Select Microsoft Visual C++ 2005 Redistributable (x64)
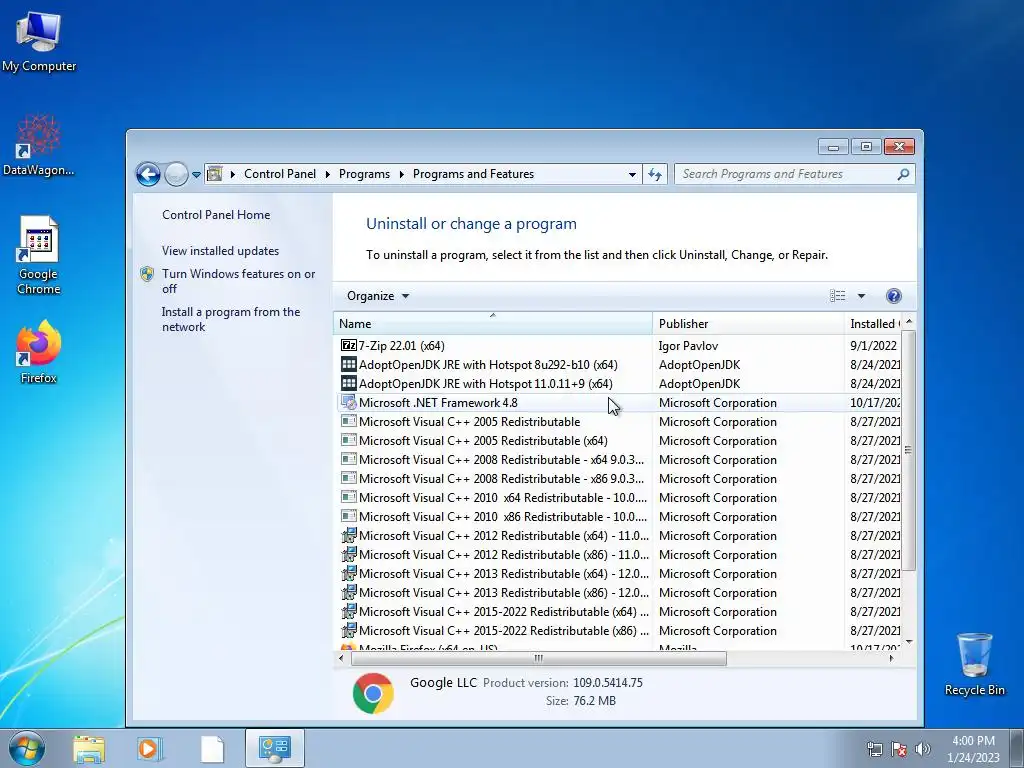1024x768 pixels. click(x=483, y=441)
